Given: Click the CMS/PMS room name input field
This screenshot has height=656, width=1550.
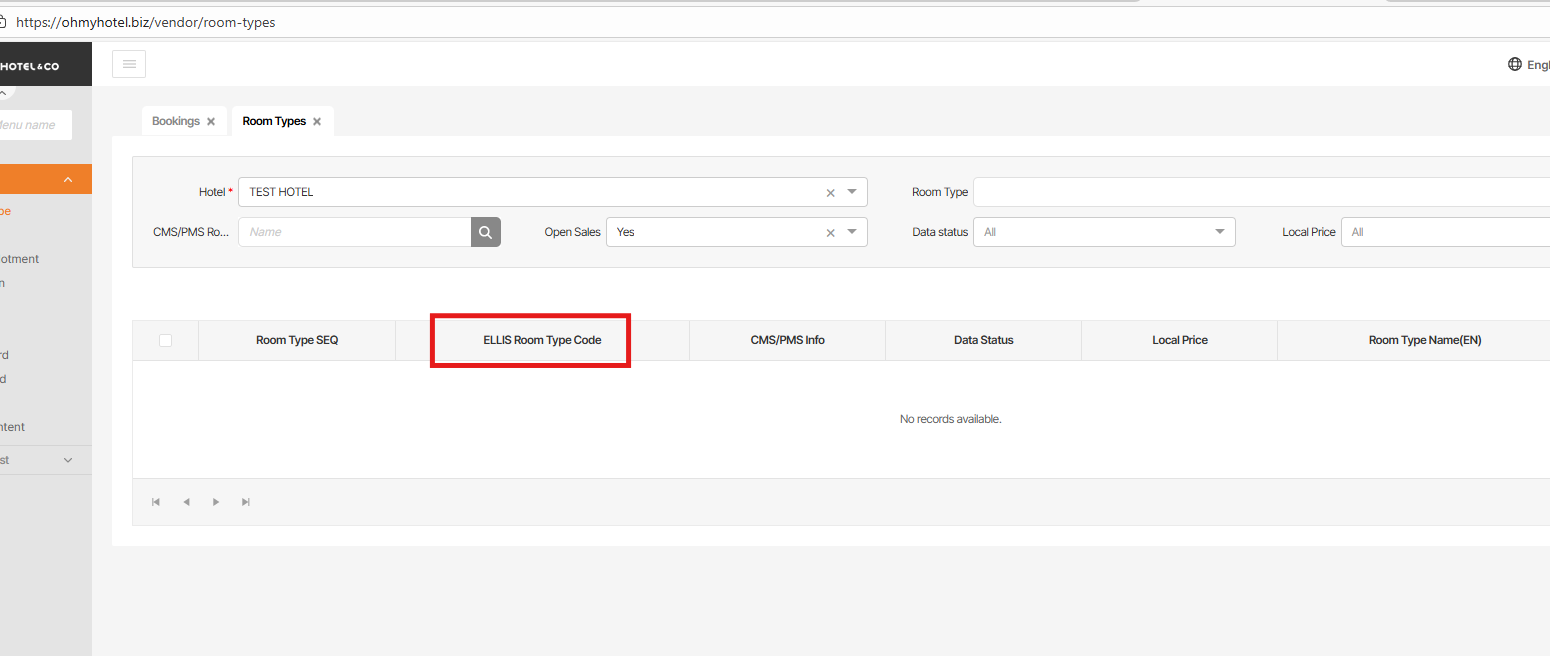Looking at the screenshot, I should 354,232.
